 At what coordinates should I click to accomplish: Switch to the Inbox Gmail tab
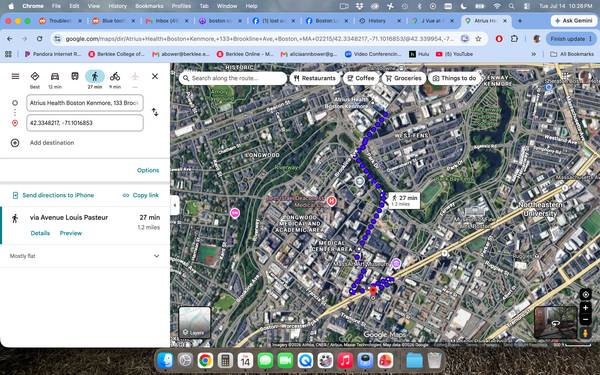click(x=167, y=21)
